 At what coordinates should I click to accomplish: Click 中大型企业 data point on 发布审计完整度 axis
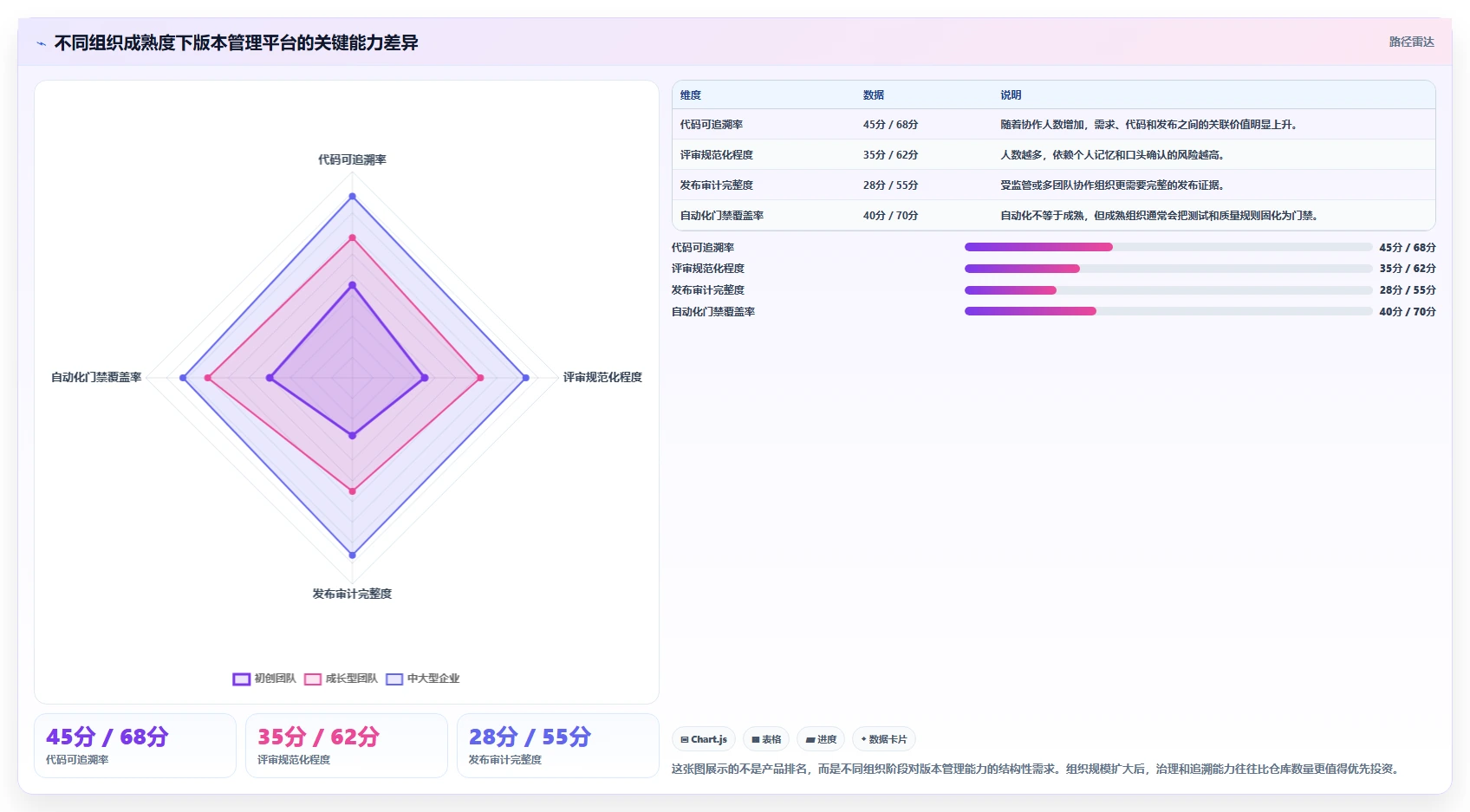pyautogui.click(x=352, y=555)
